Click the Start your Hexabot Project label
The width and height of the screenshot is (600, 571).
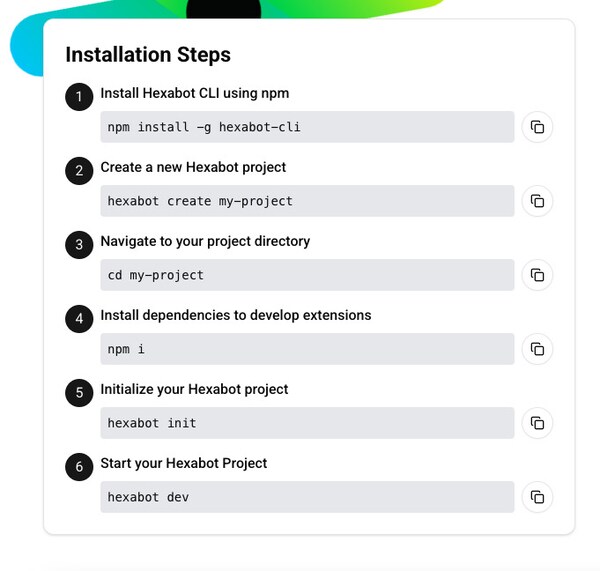coord(184,463)
